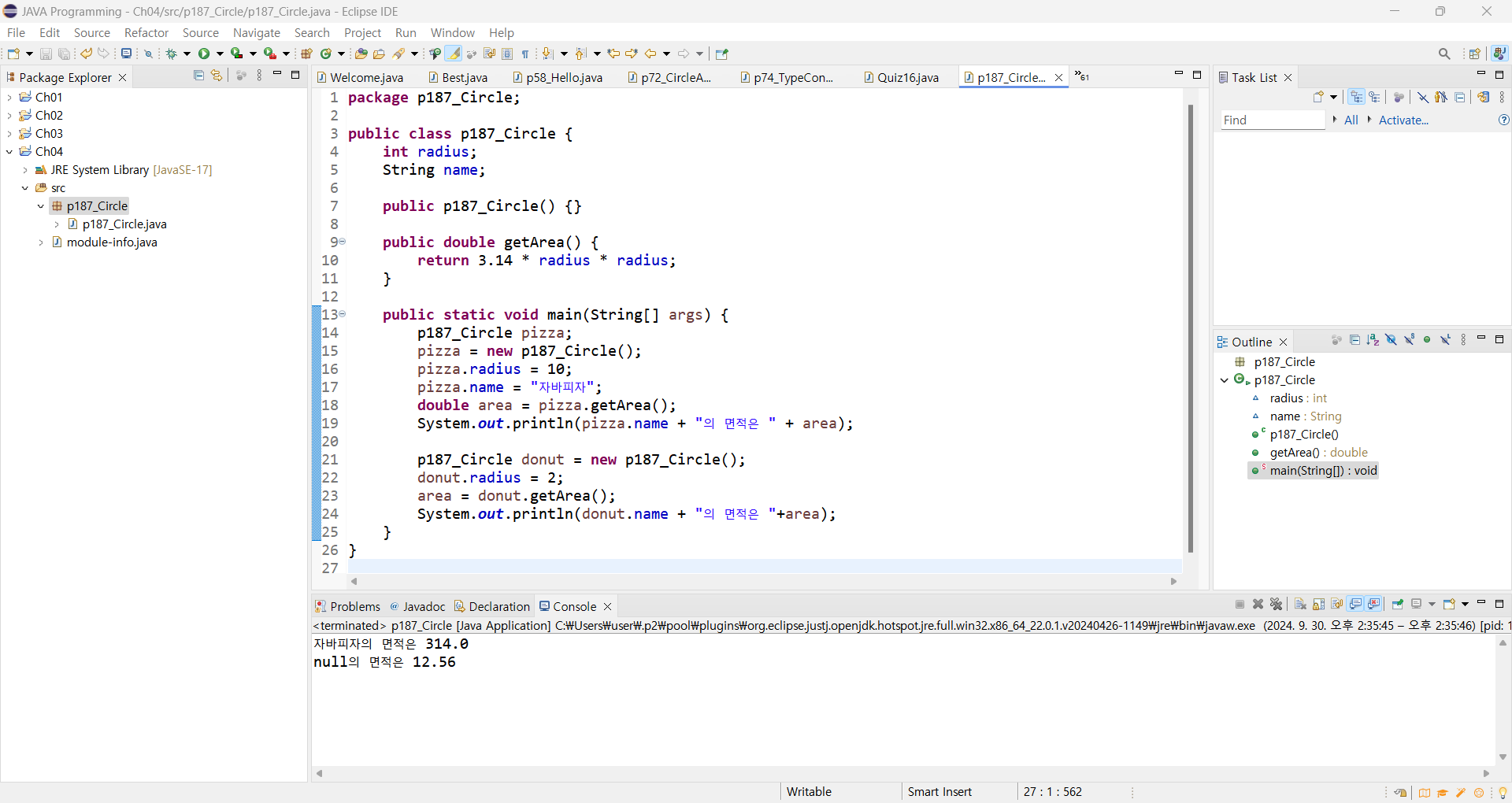
Task: Click Remove All Terminated Launches in Console
Action: pos(1277,604)
